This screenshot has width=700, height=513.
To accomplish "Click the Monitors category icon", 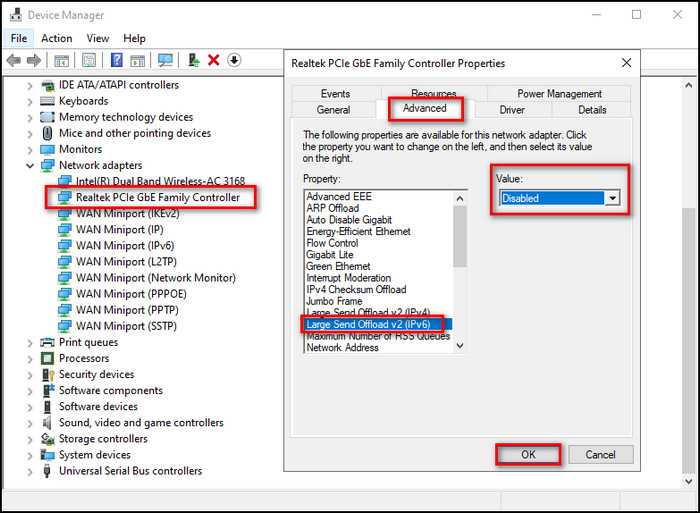I will (47, 149).
